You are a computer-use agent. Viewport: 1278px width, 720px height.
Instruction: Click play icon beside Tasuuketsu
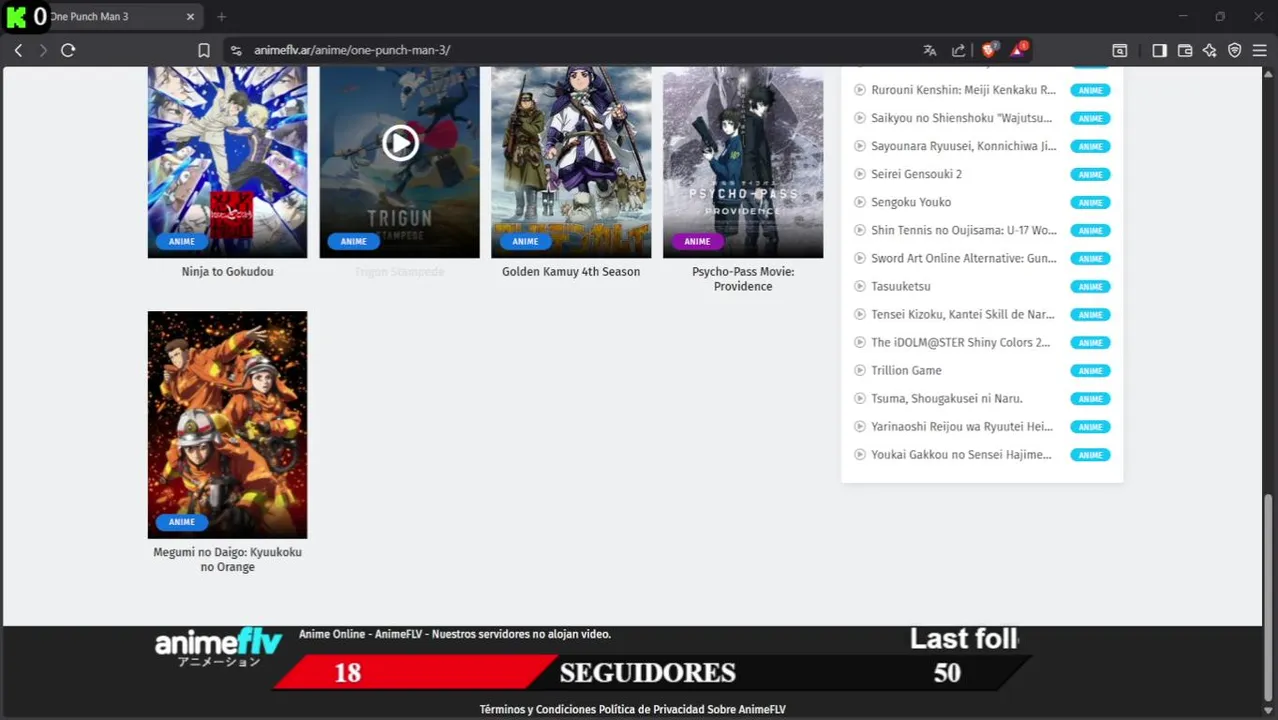[x=859, y=286]
